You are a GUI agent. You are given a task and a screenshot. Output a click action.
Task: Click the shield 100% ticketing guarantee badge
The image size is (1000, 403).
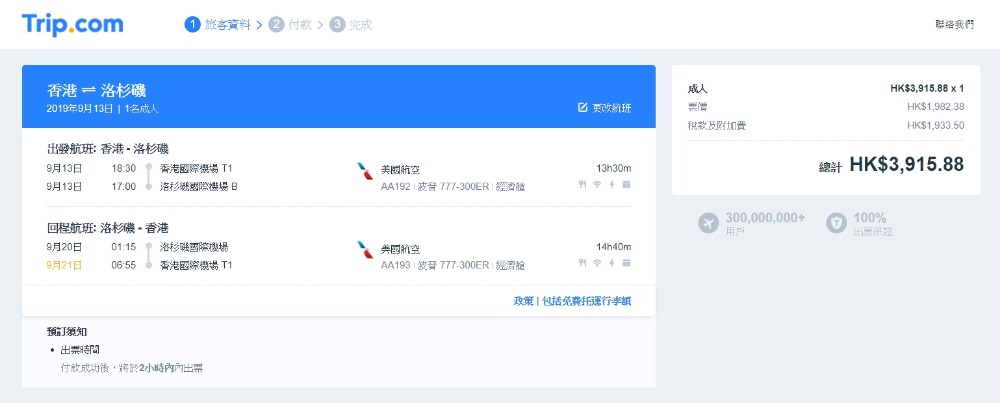835,224
